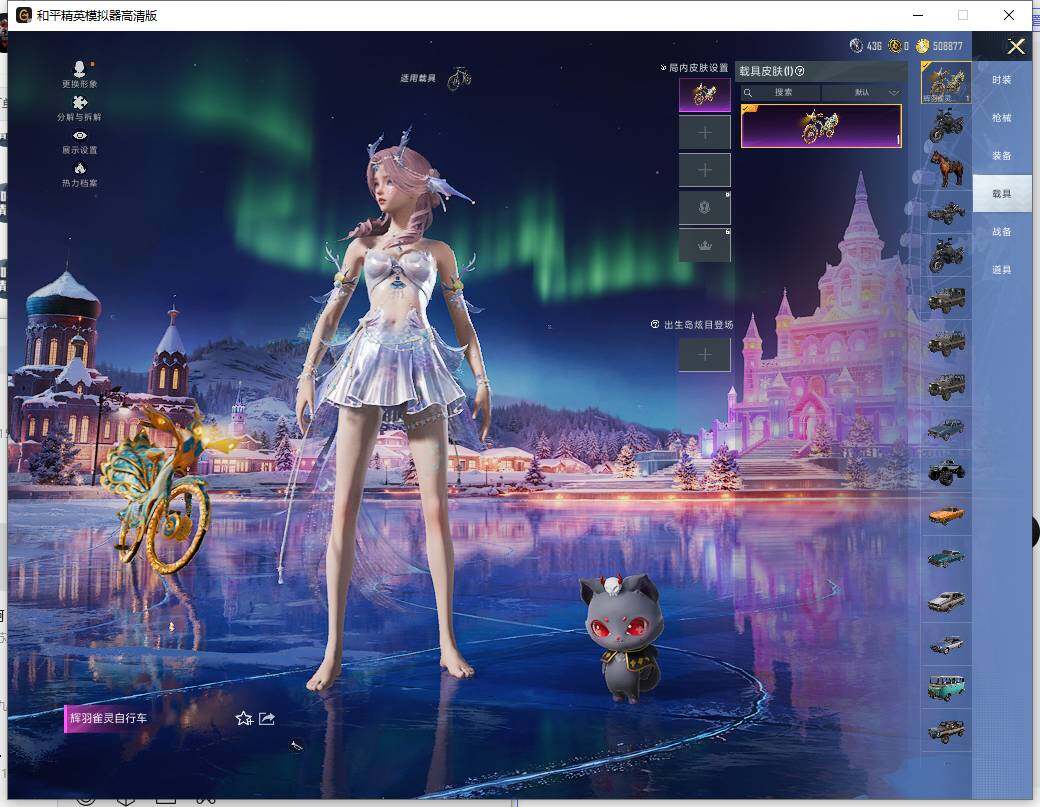Click the share arrow icon beside the star
This screenshot has height=807, width=1040.
click(267, 718)
